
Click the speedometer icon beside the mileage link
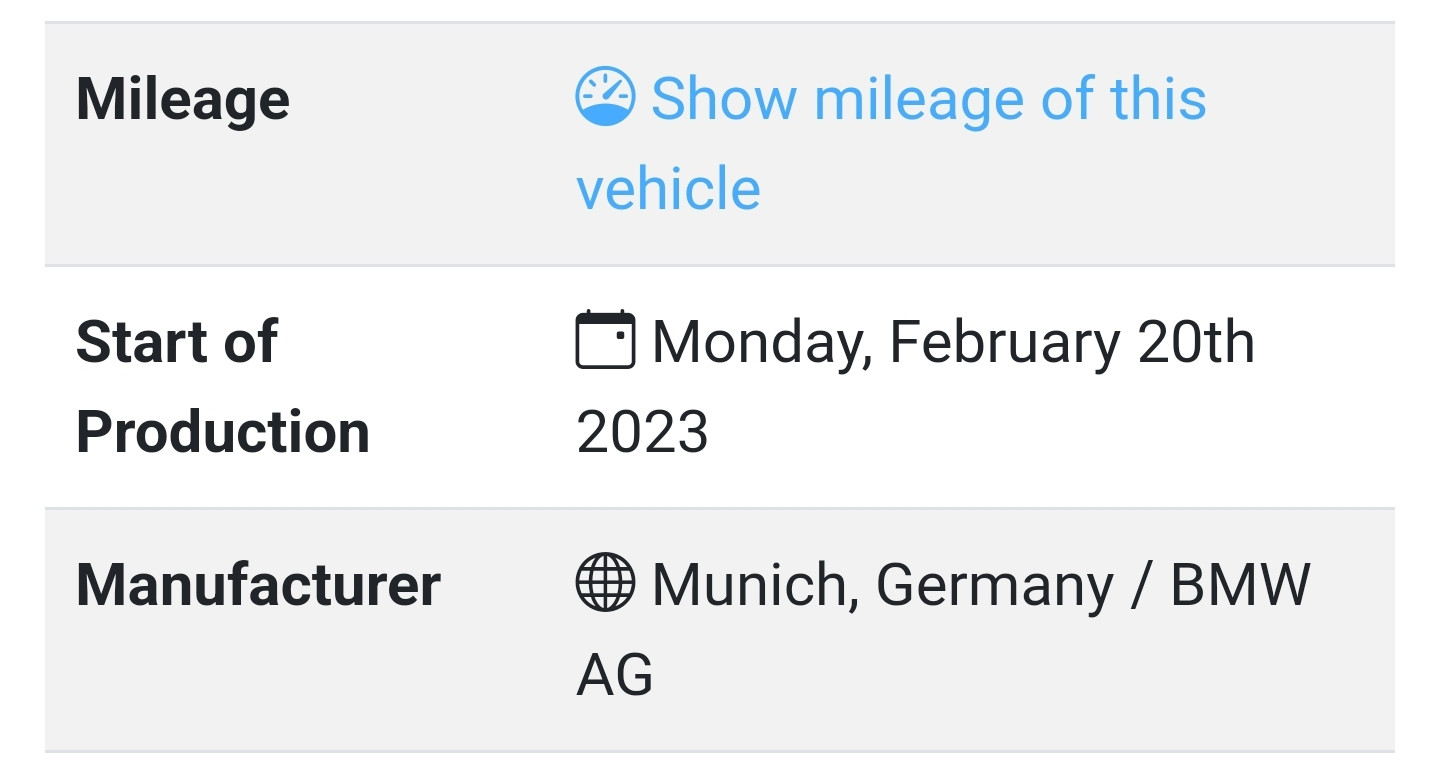coord(605,97)
